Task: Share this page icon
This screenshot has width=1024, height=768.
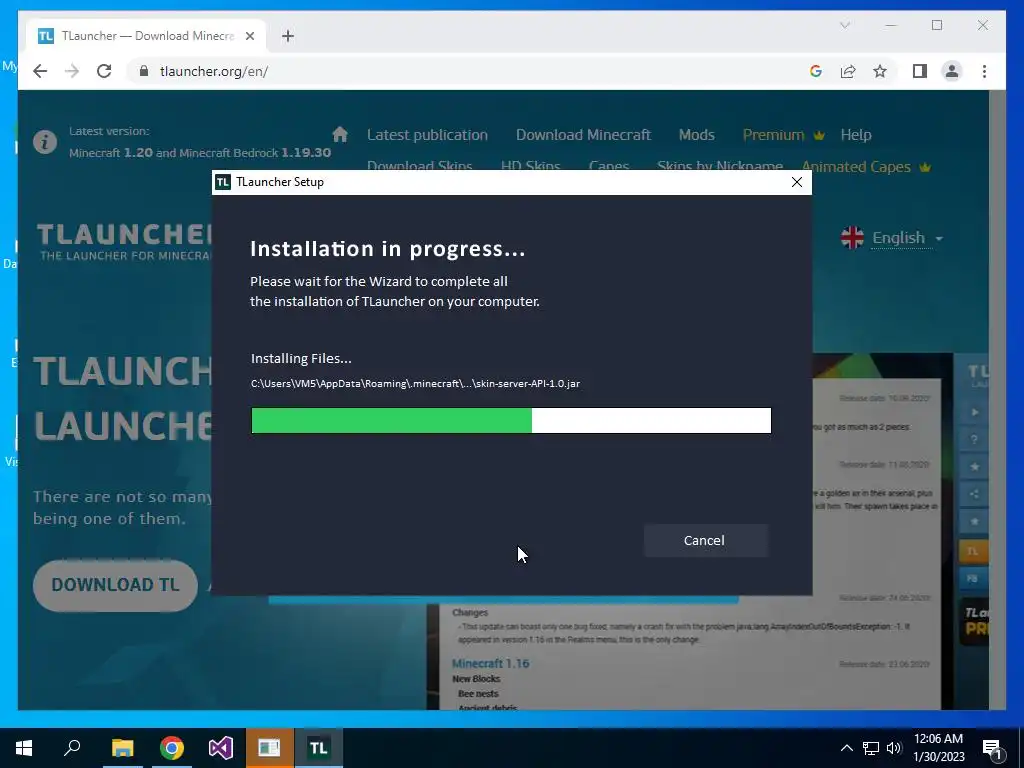Action: (x=848, y=71)
